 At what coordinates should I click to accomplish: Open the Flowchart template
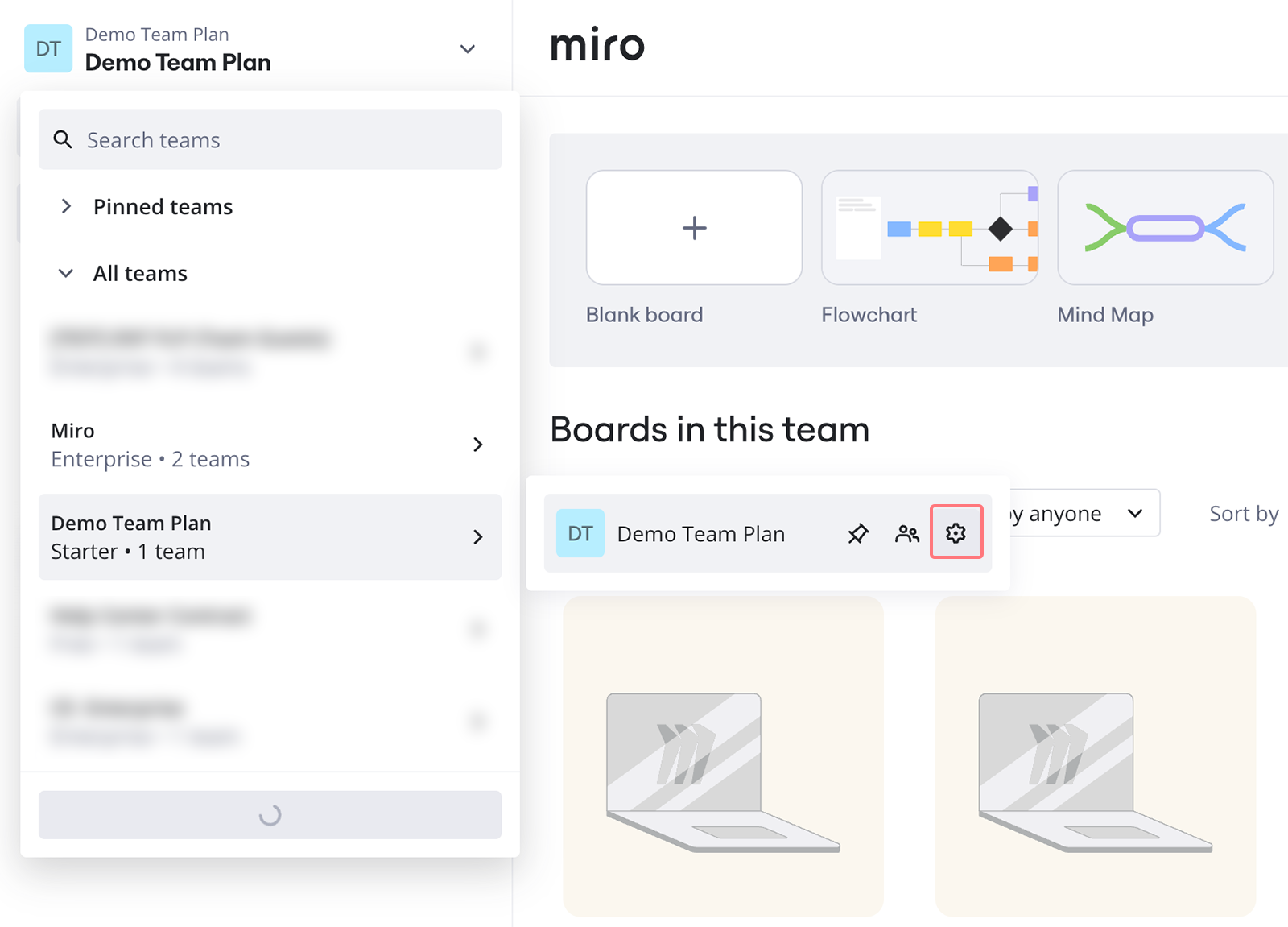pos(929,228)
